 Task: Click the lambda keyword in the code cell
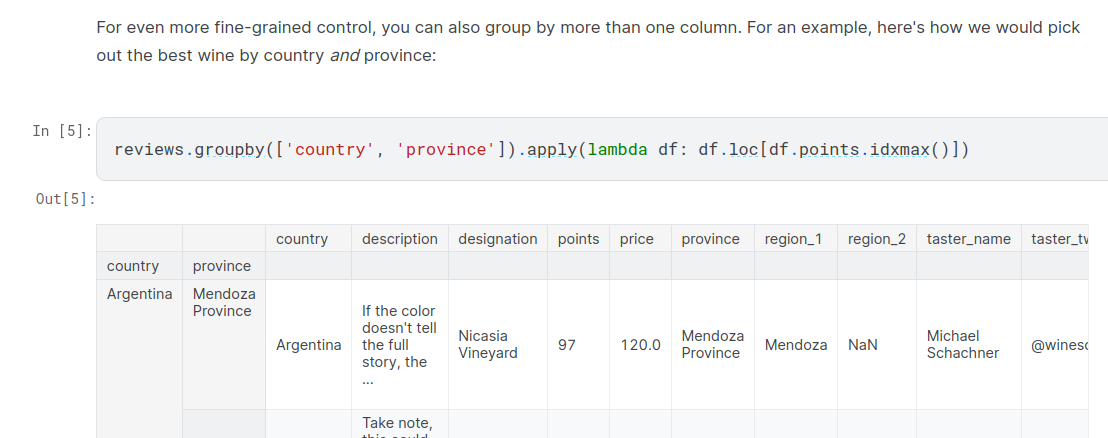point(617,150)
